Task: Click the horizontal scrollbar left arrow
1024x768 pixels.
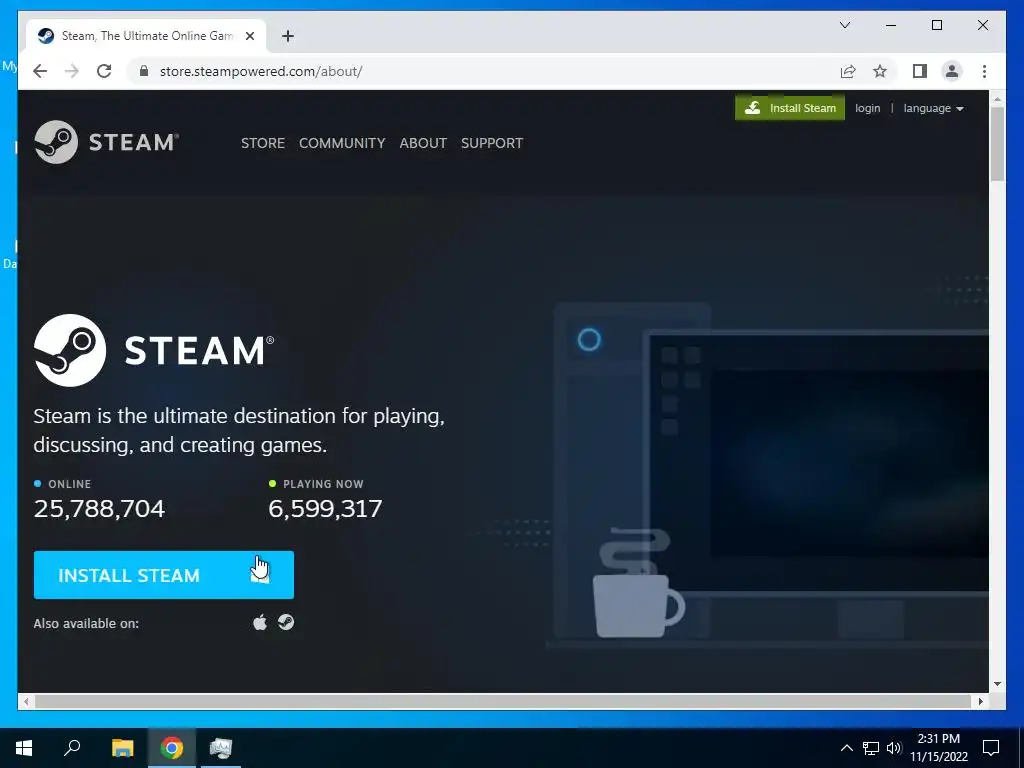Action: [x=26, y=701]
